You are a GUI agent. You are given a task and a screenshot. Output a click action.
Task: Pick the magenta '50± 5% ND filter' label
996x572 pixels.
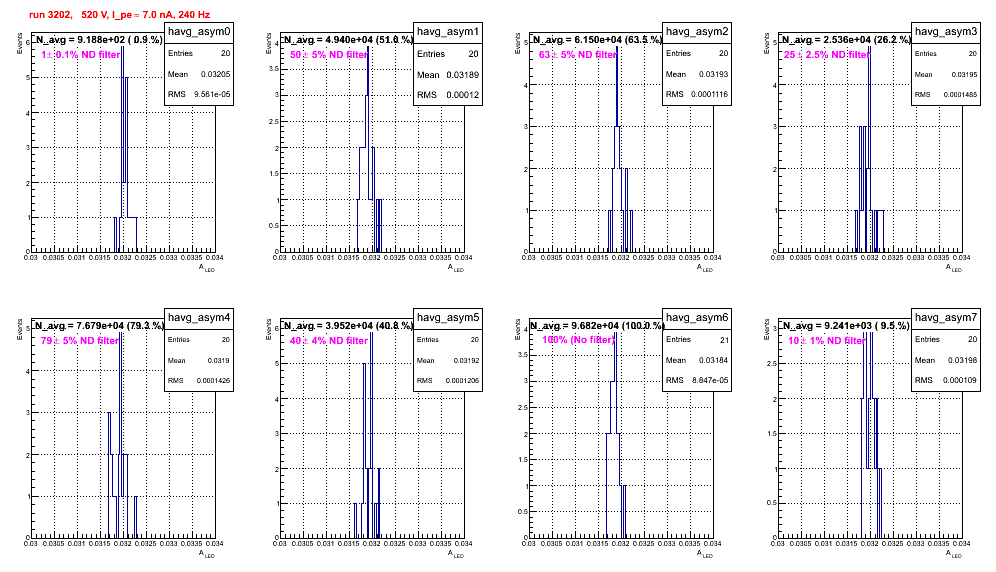[x=329, y=55]
